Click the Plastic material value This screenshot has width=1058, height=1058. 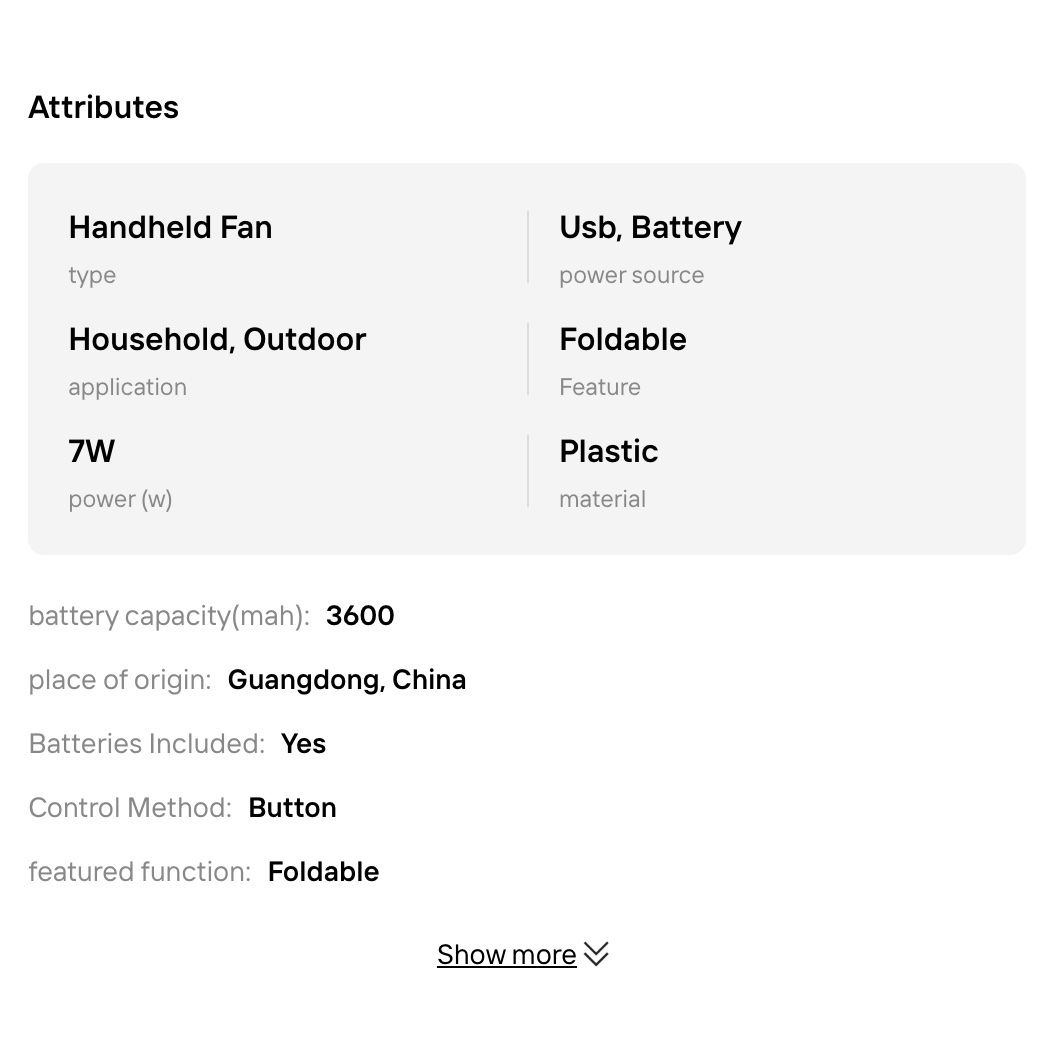click(608, 451)
